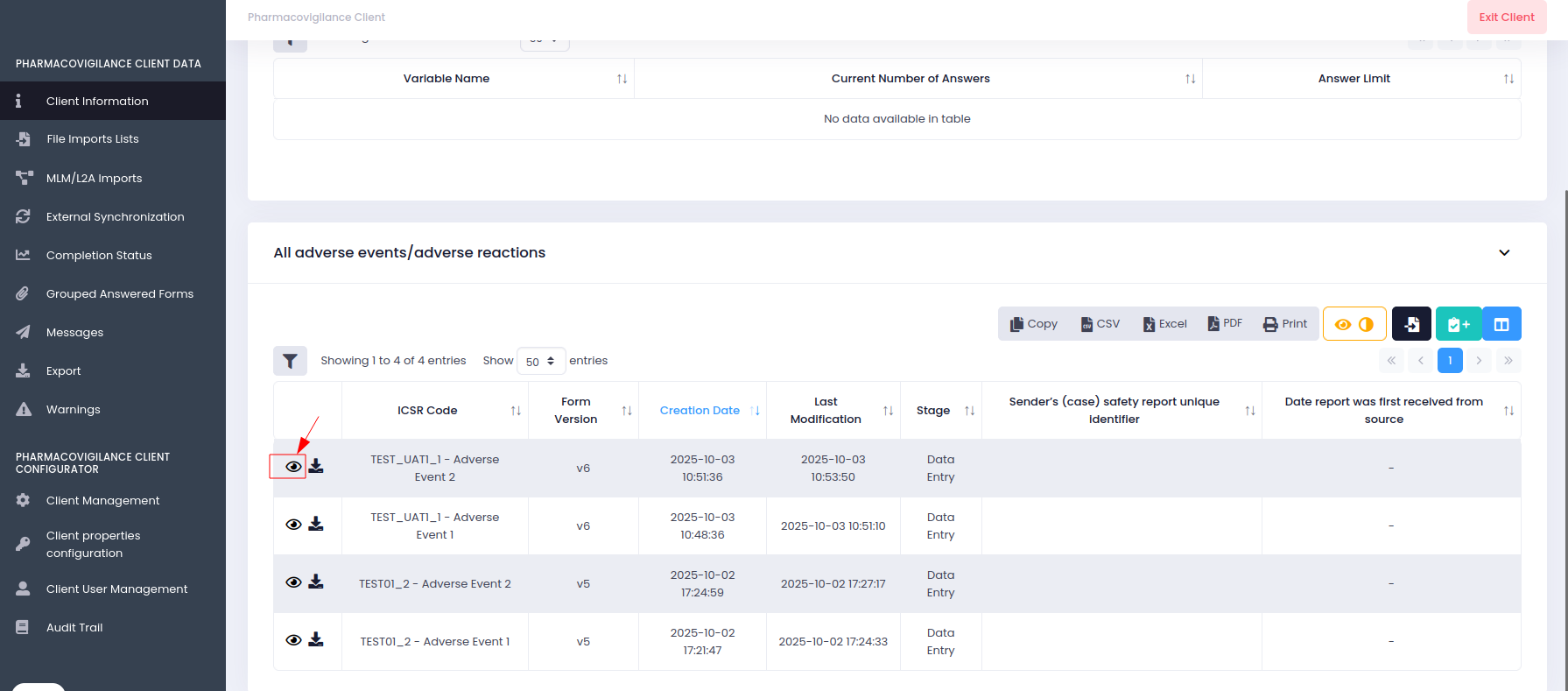Export table as PDF
The image size is (1568, 691).
pos(1225,324)
